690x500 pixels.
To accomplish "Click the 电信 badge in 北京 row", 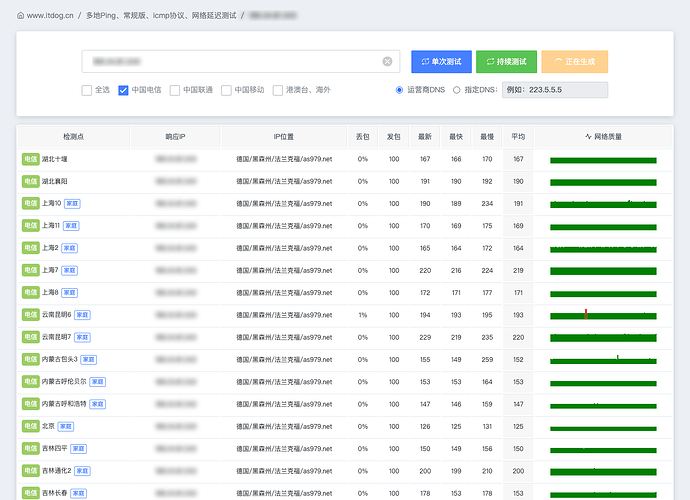I will [31, 426].
